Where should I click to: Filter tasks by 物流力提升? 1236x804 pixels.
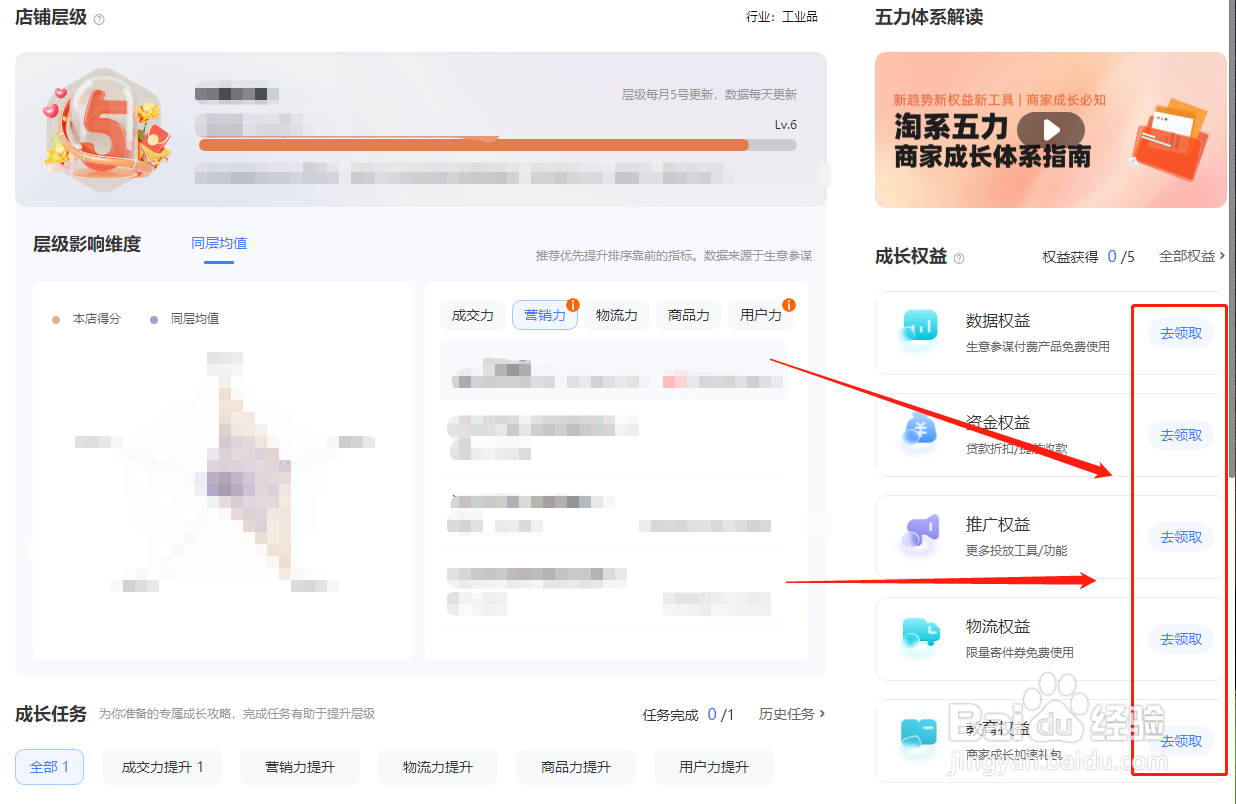coord(438,767)
